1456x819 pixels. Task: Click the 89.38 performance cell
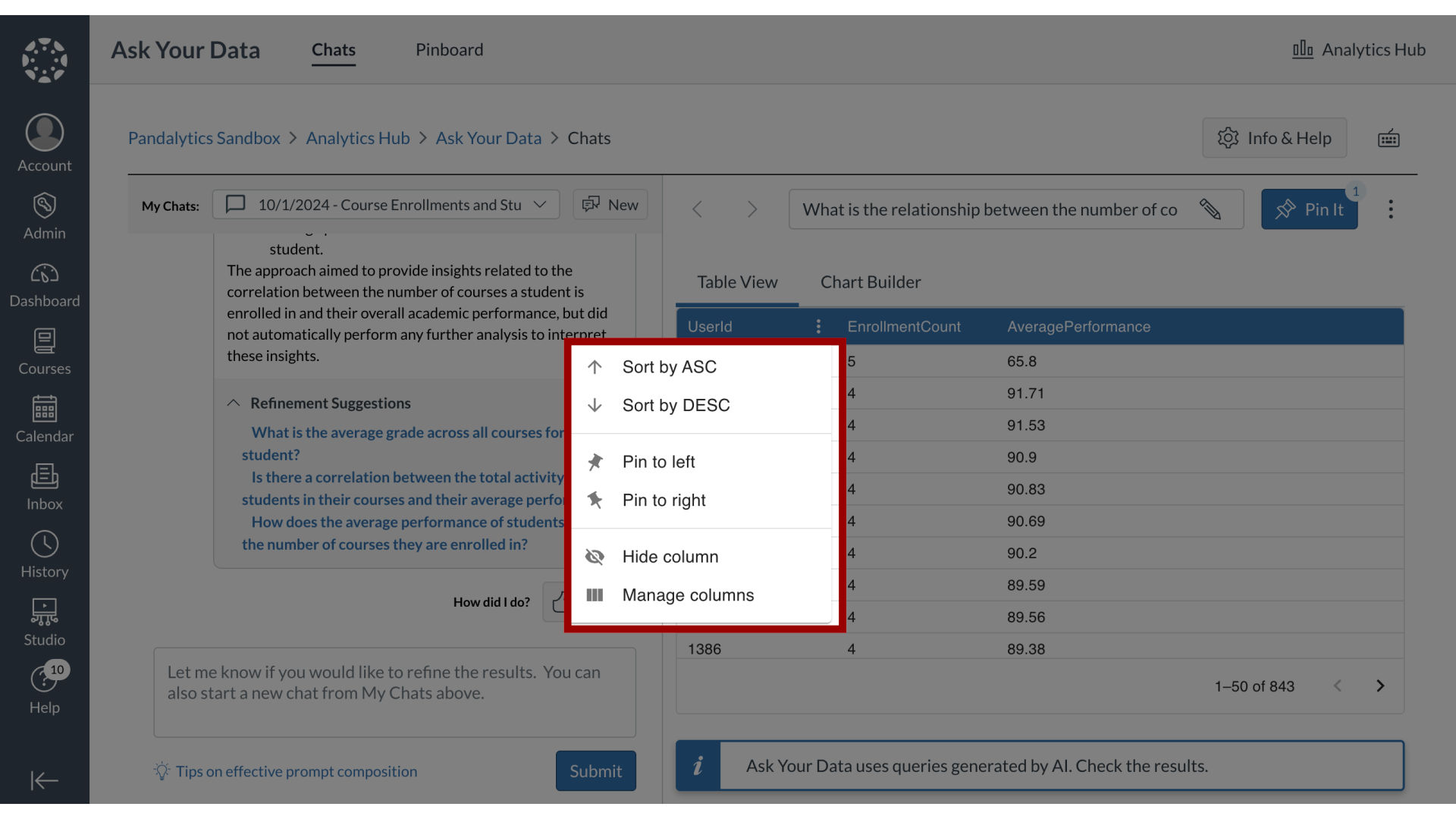[1025, 649]
